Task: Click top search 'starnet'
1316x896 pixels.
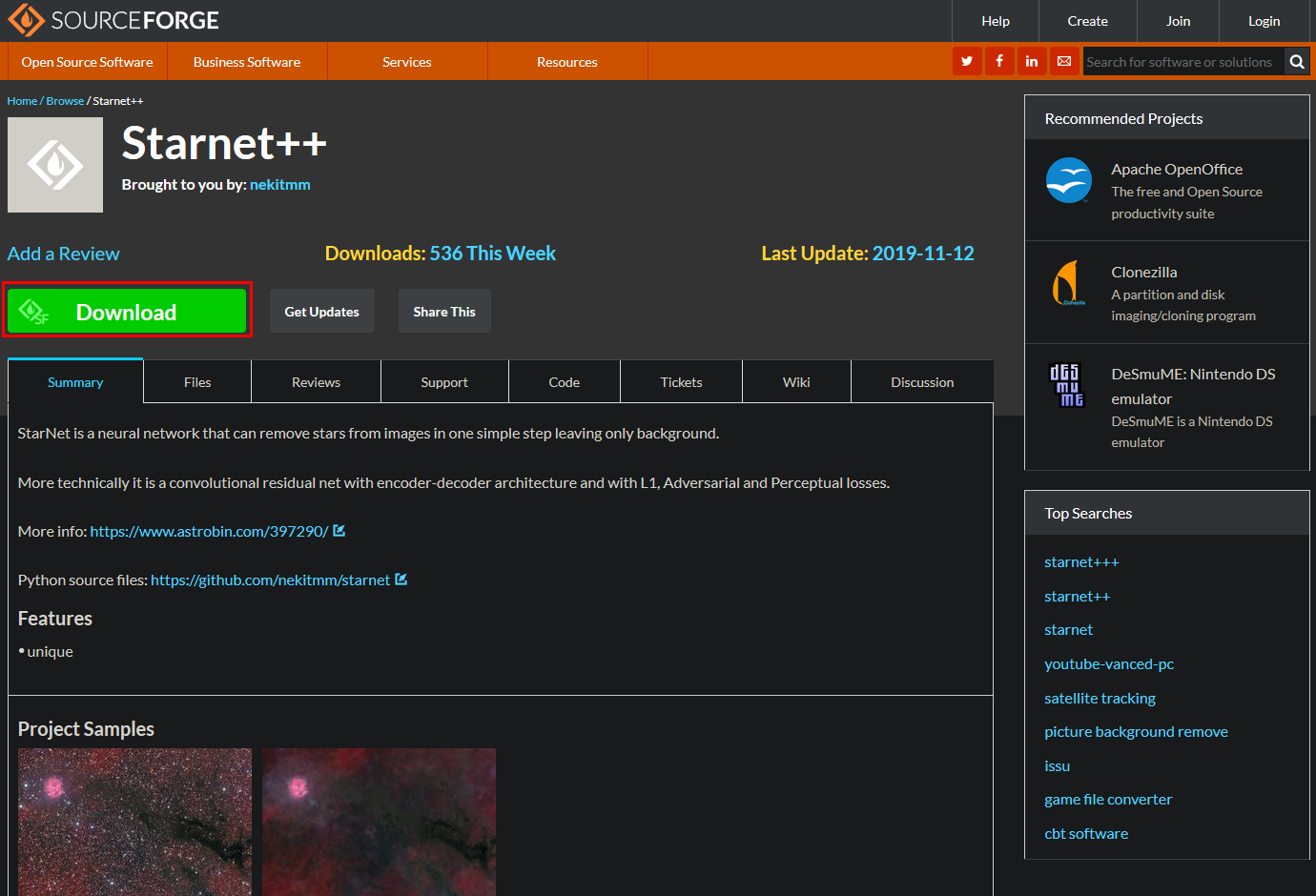Action: (x=1069, y=630)
